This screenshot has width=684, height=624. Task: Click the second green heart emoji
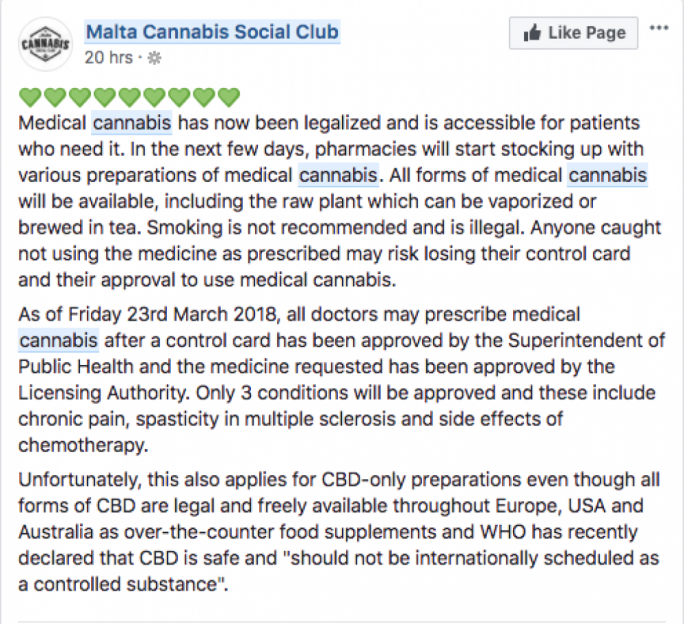pos(55,97)
